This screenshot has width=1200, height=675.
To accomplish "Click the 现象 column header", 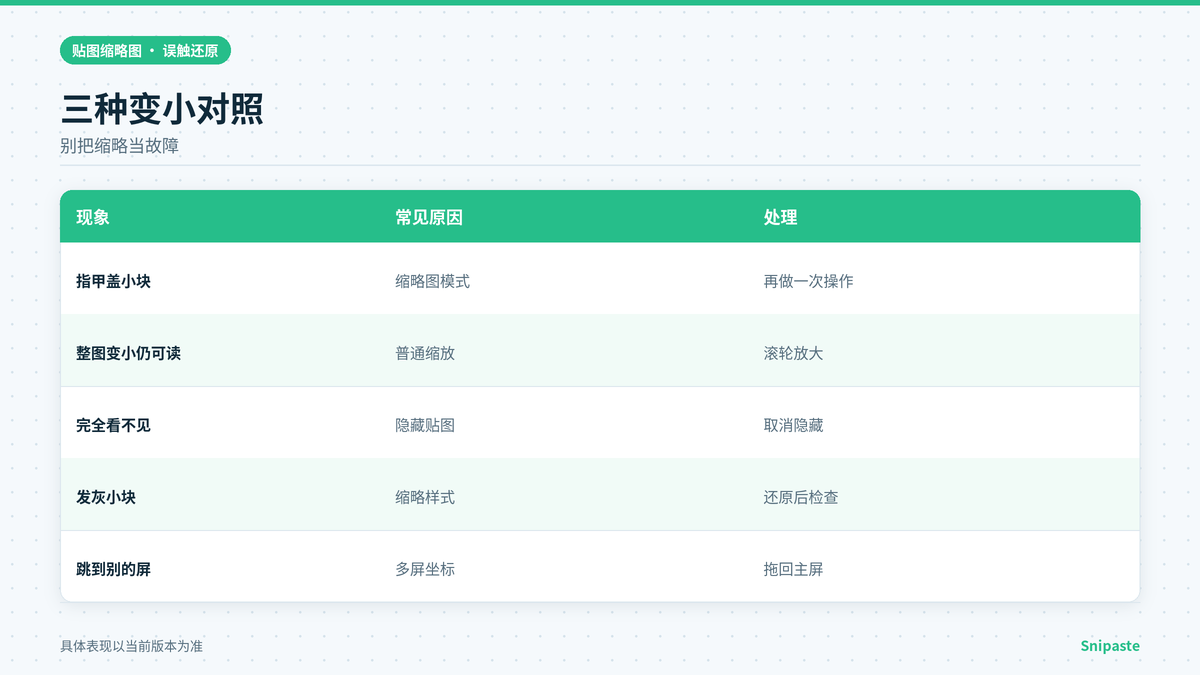I will coord(93,217).
